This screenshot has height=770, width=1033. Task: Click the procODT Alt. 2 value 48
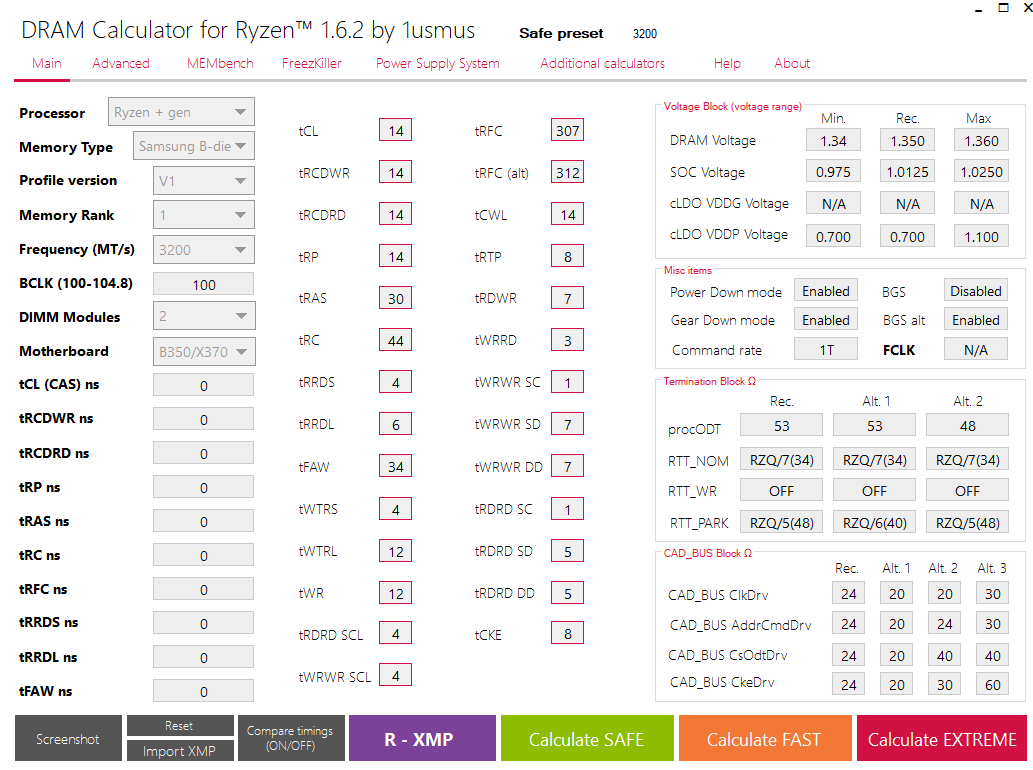pyautogui.click(x=967, y=426)
